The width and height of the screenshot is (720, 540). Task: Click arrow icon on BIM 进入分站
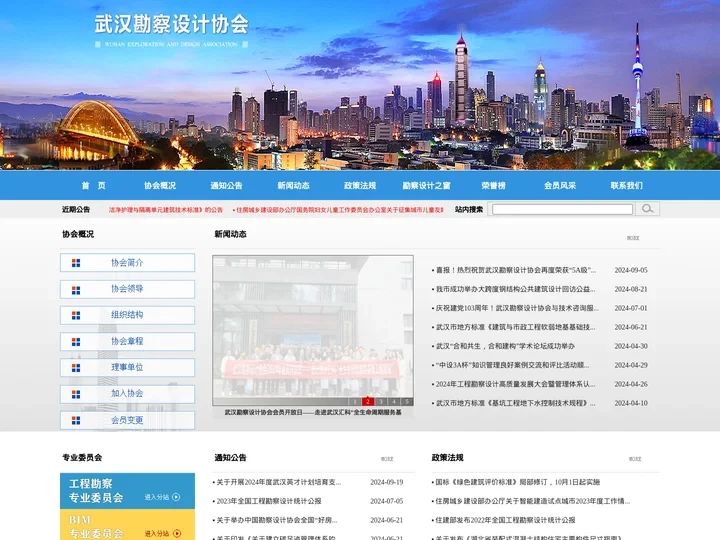177,533
